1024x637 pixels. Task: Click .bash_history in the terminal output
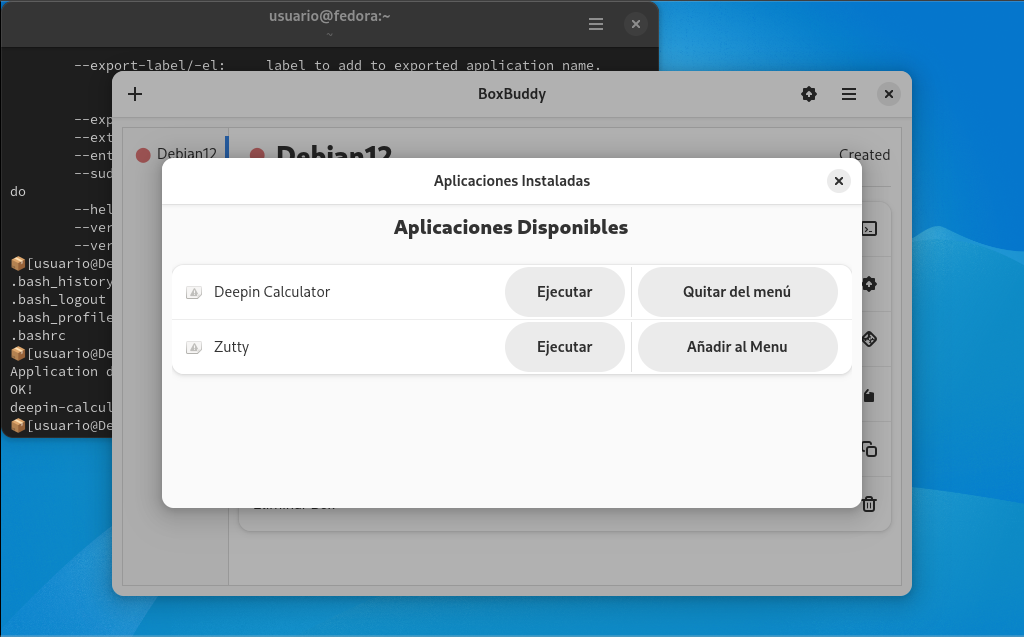pyautogui.click(x=61, y=282)
